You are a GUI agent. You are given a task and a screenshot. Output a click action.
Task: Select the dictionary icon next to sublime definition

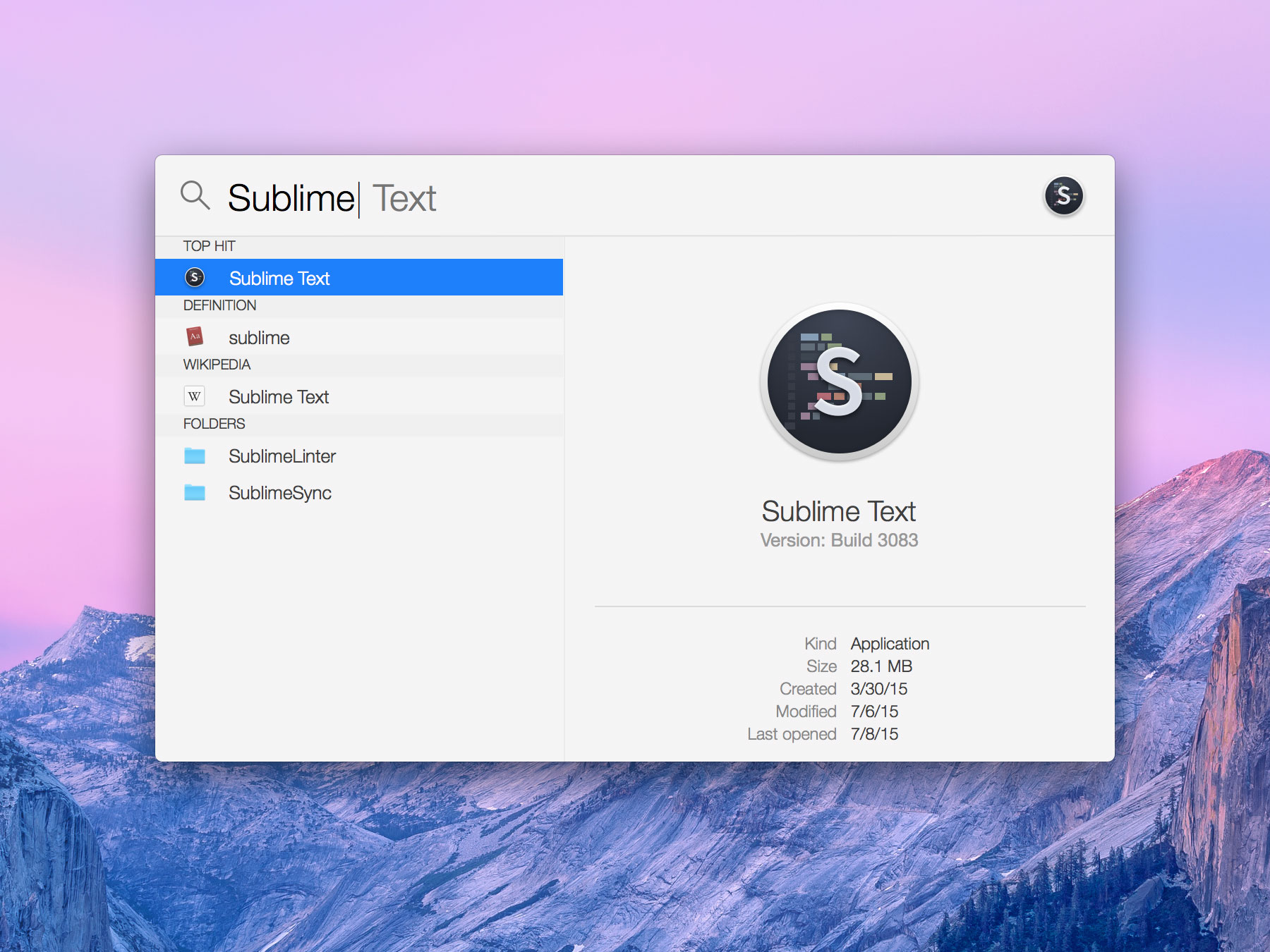point(195,336)
